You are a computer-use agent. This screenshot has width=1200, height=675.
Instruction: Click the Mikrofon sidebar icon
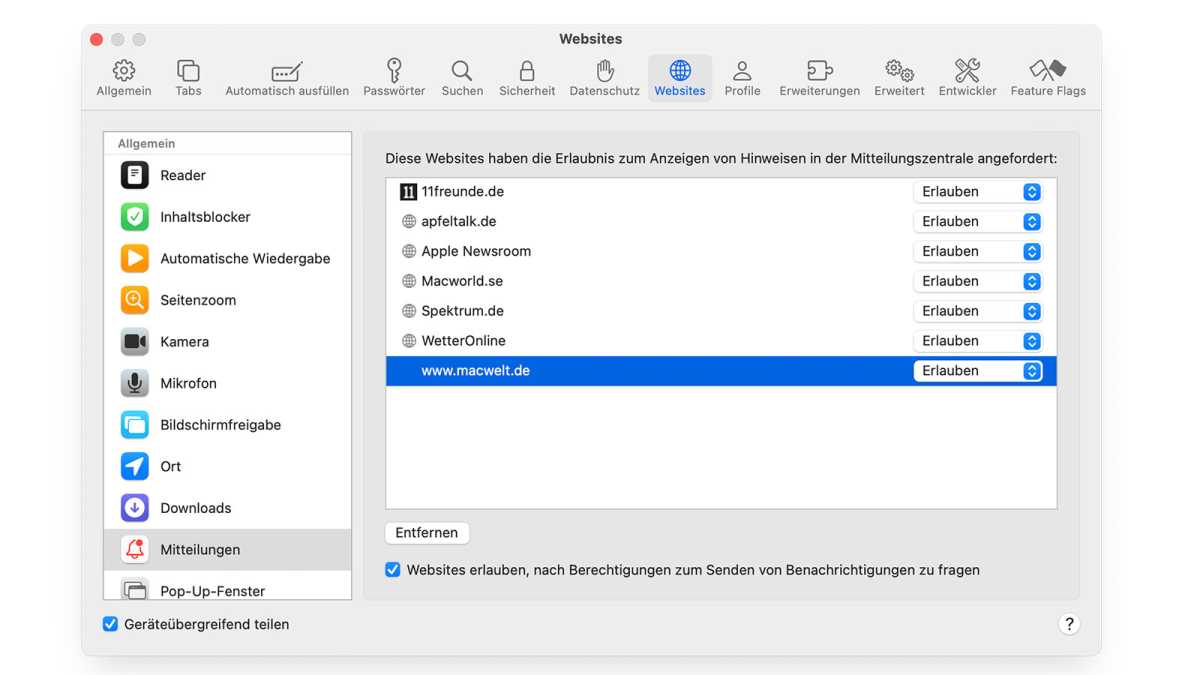pos(135,383)
